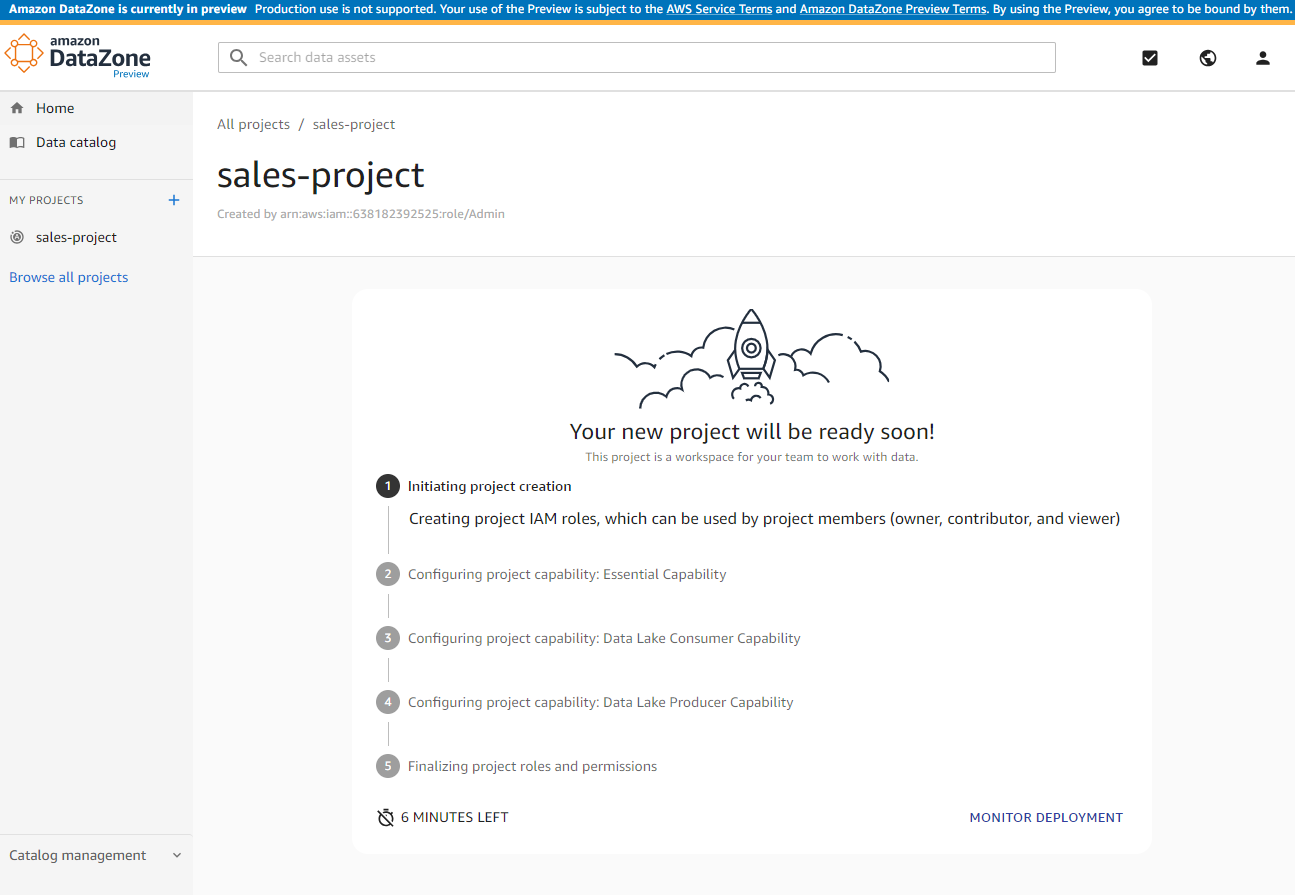This screenshot has height=895, width=1295.
Task: Open the user profile icon
Action: pos(1263,58)
